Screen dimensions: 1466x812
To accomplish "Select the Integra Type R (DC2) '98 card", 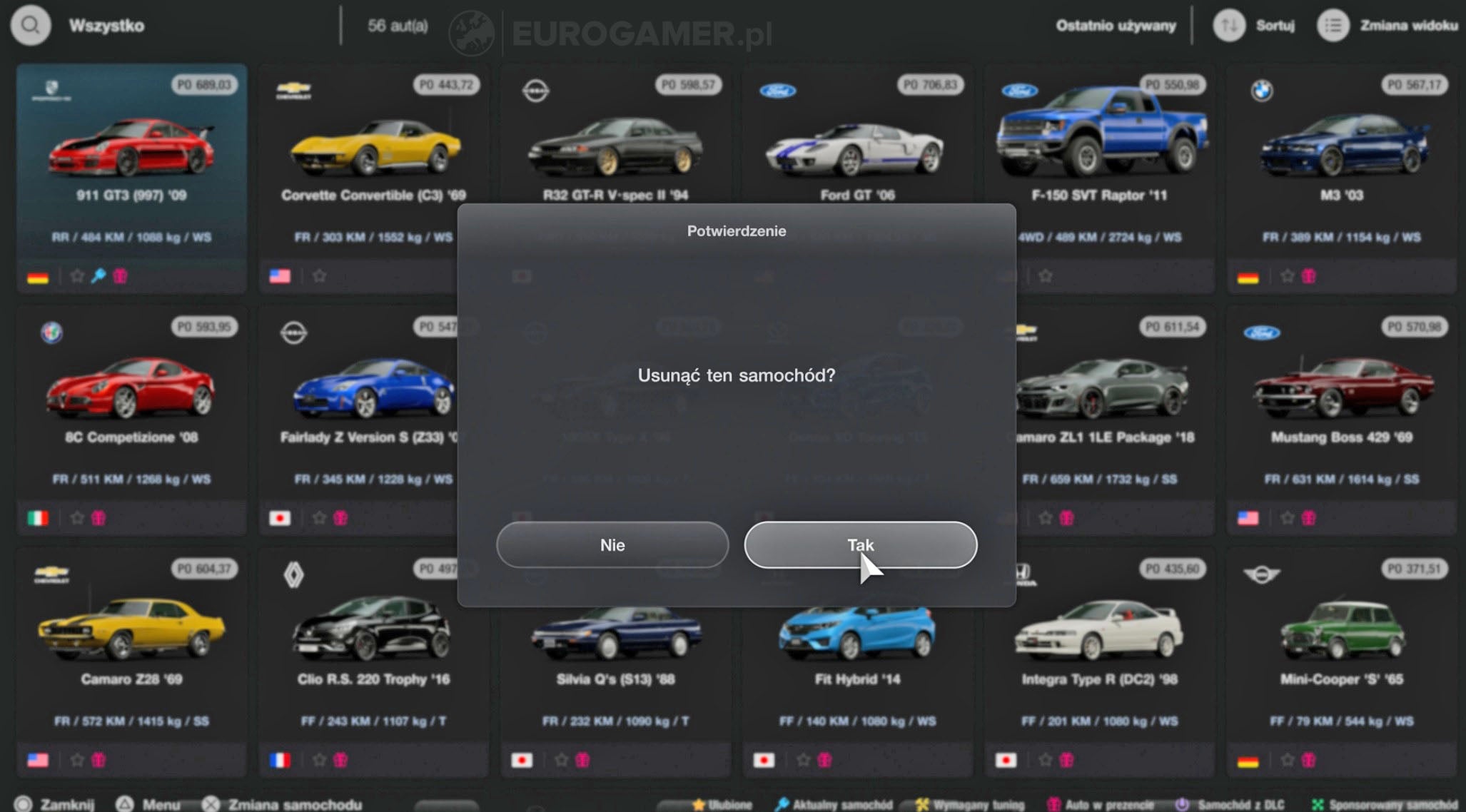I will [1099, 662].
